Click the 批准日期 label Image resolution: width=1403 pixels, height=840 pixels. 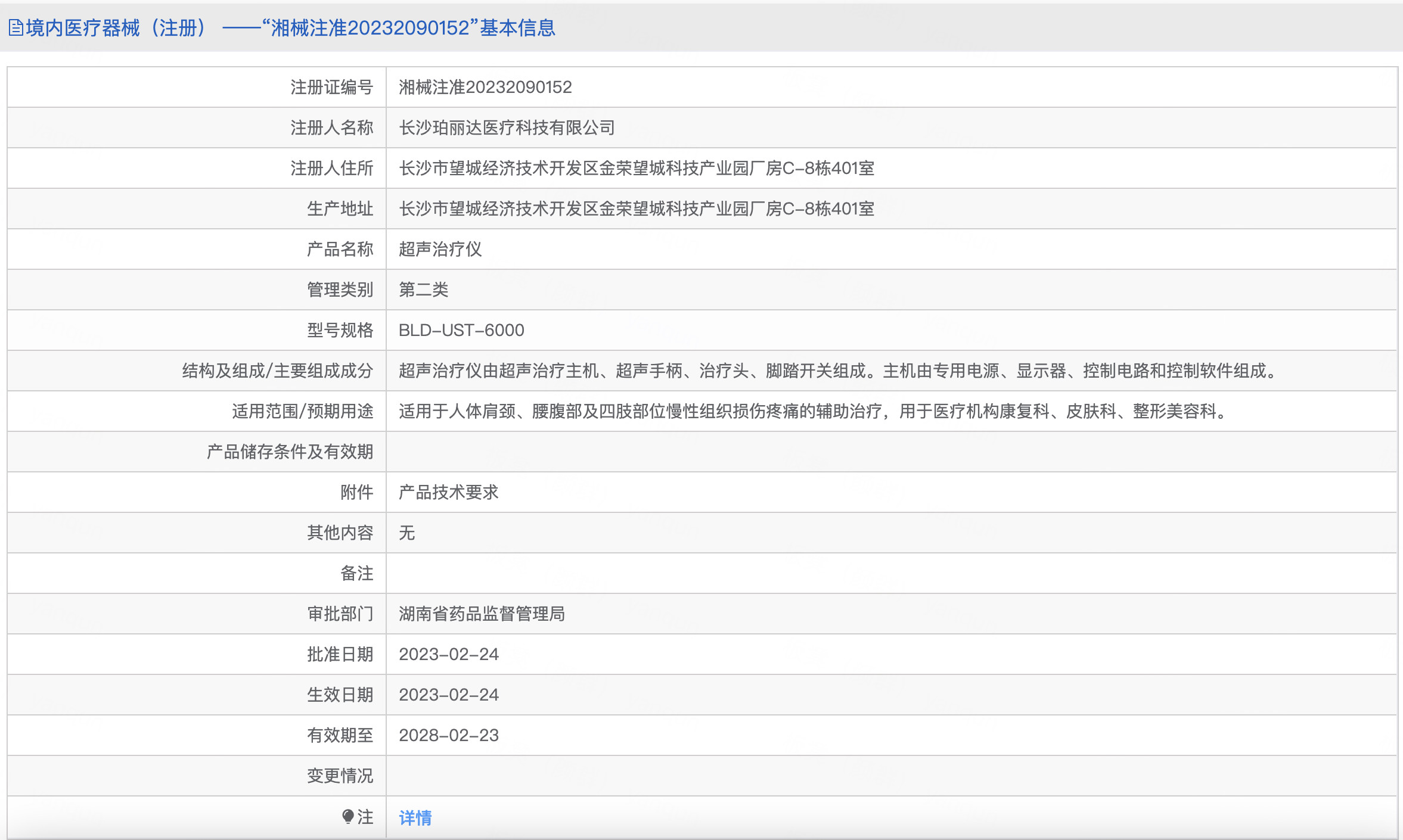pyautogui.click(x=340, y=654)
